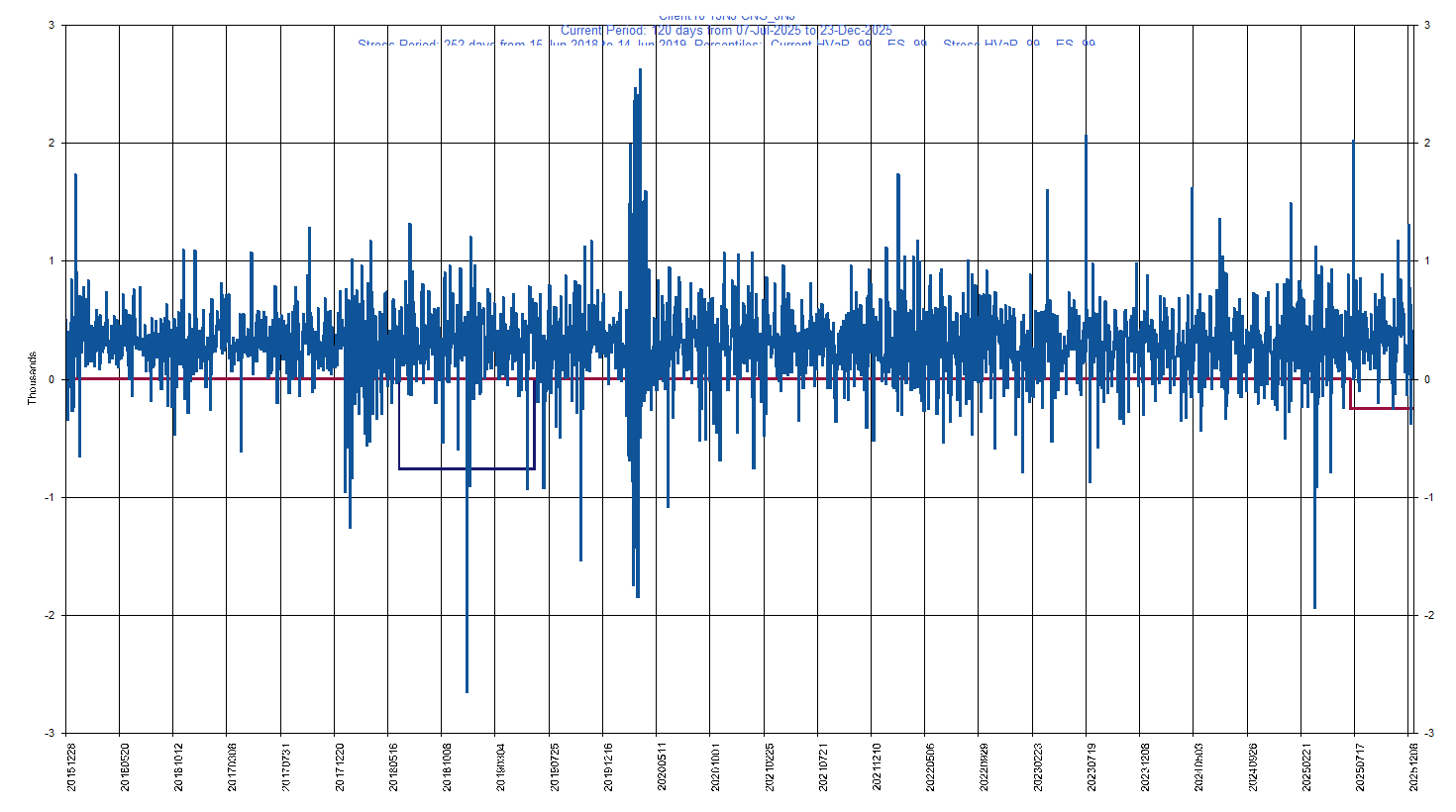Select the 20230719 x-axis date label
The width and height of the screenshot is (1456, 812).
pos(1092,766)
